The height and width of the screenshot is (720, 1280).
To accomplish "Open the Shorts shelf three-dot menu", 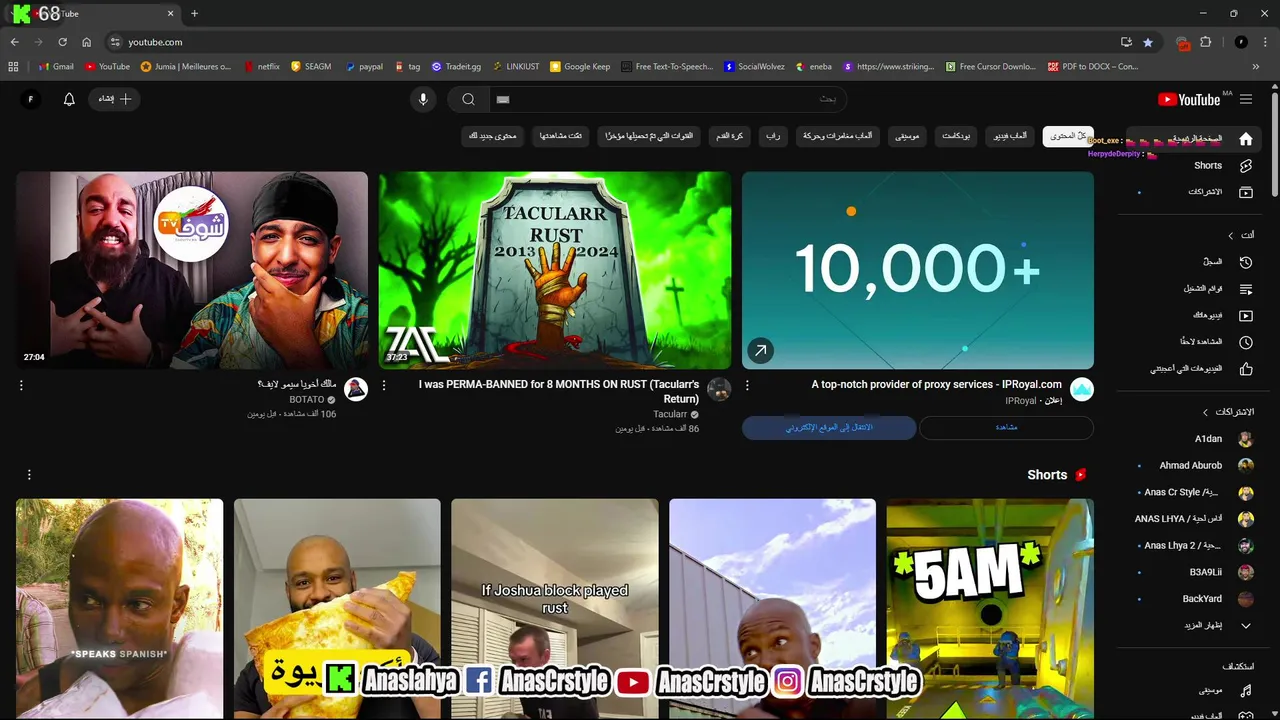I will [x=29, y=475].
